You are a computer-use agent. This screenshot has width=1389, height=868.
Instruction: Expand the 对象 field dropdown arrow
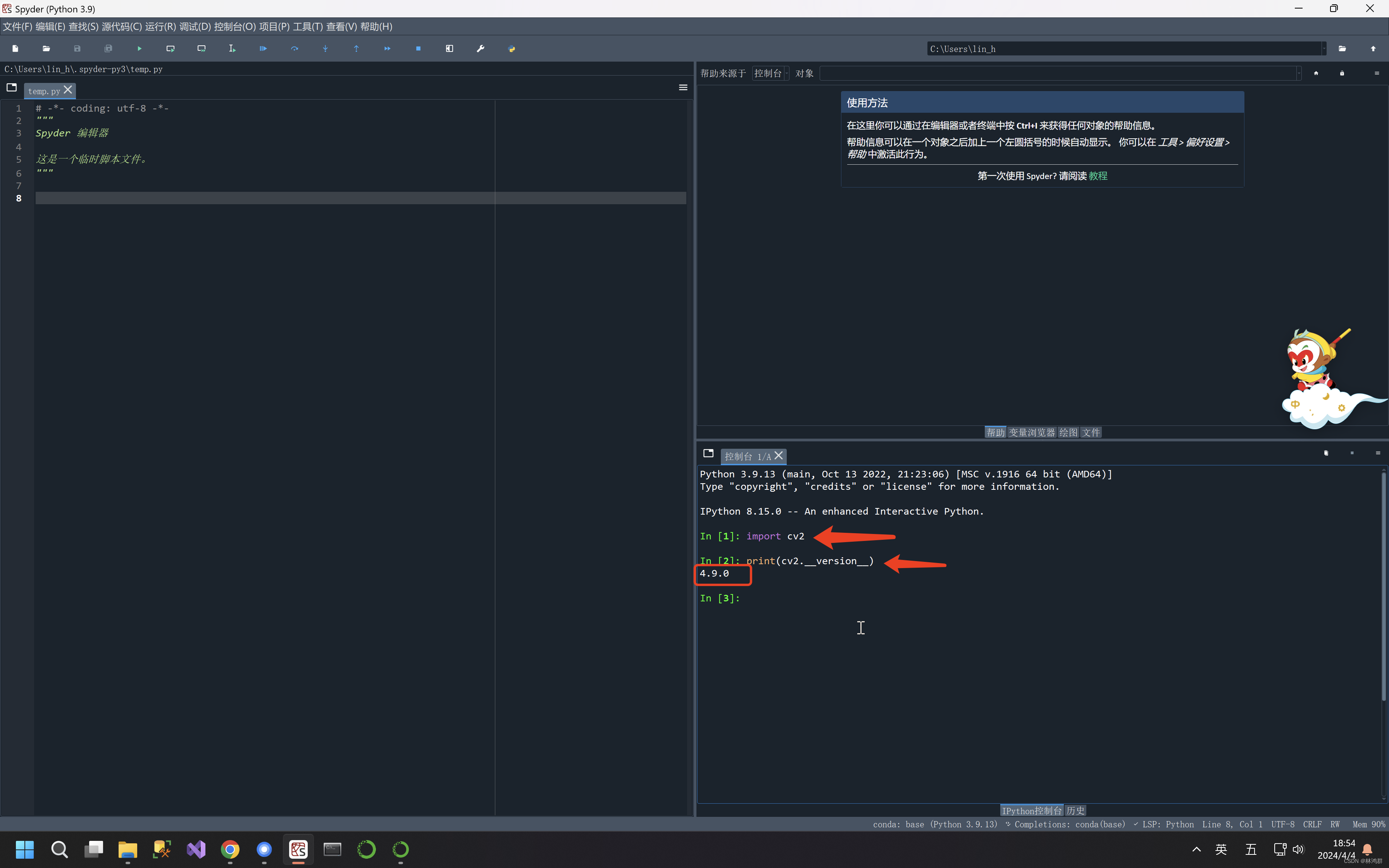pyautogui.click(x=1299, y=73)
